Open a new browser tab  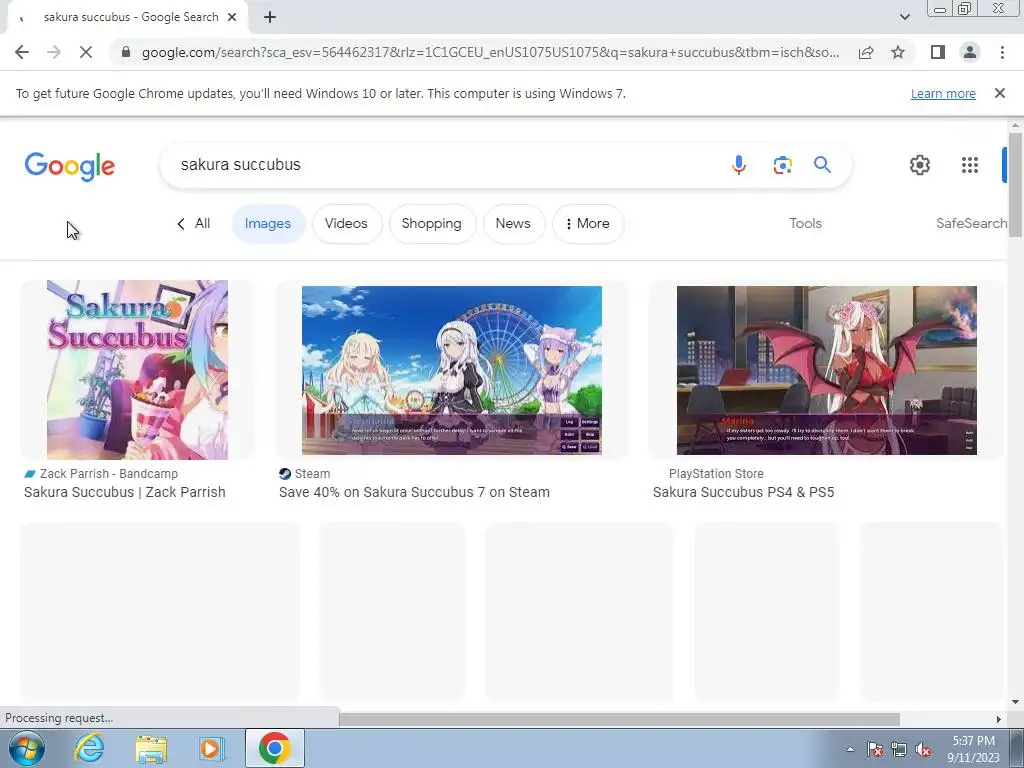click(x=270, y=18)
